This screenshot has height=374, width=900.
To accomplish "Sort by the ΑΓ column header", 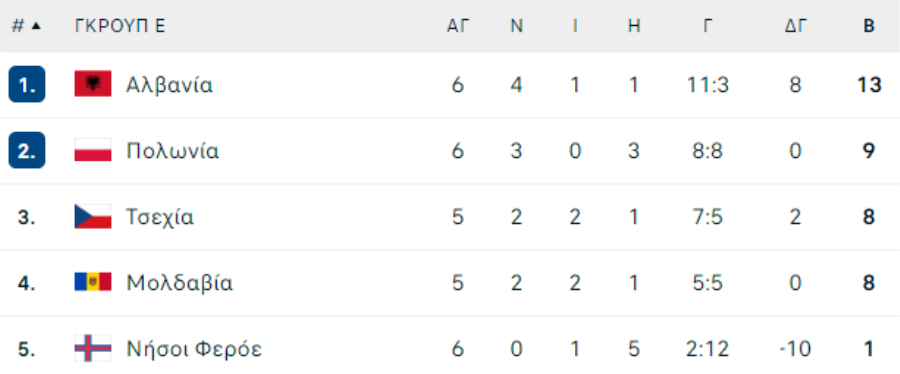I will pos(458,26).
